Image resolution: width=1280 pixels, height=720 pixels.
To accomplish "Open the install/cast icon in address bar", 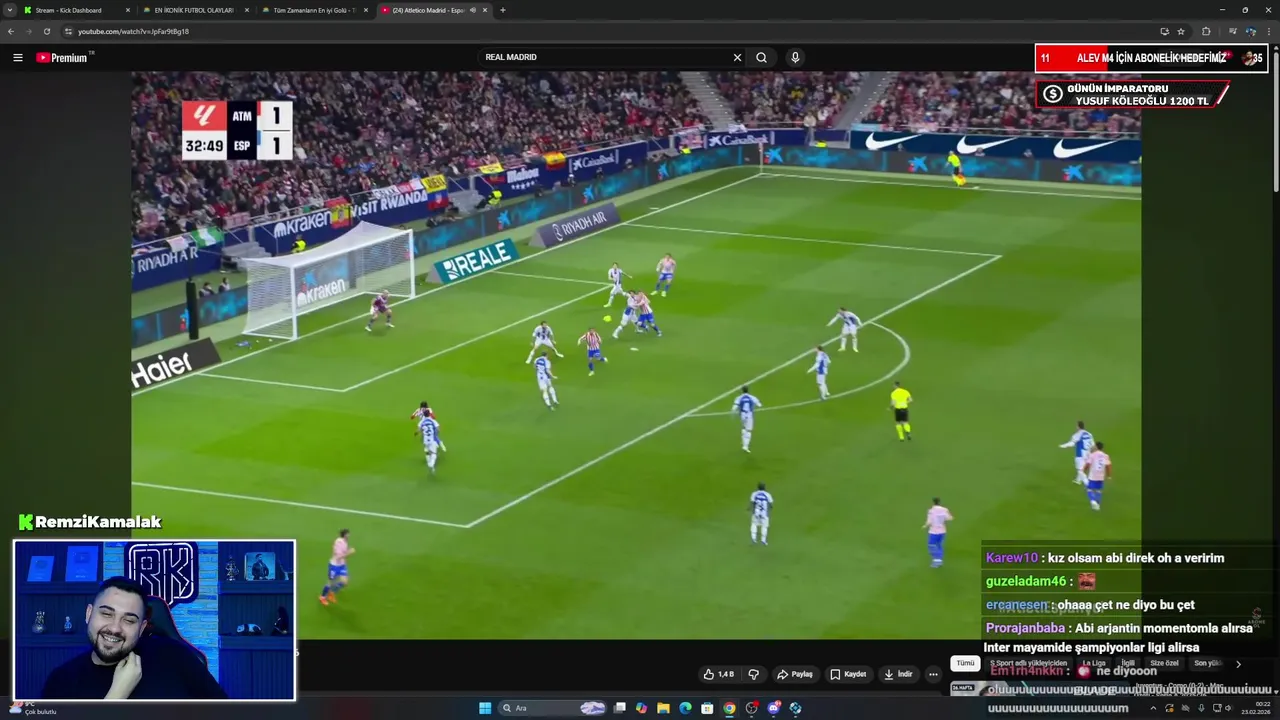I will 1164,31.
